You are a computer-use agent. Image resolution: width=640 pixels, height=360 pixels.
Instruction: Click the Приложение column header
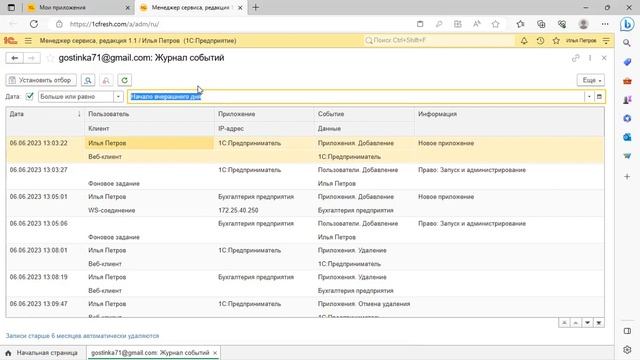264,114
